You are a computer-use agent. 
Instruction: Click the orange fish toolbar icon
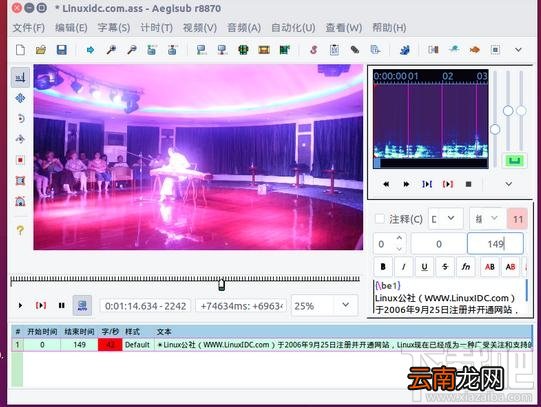coord(475,50)
